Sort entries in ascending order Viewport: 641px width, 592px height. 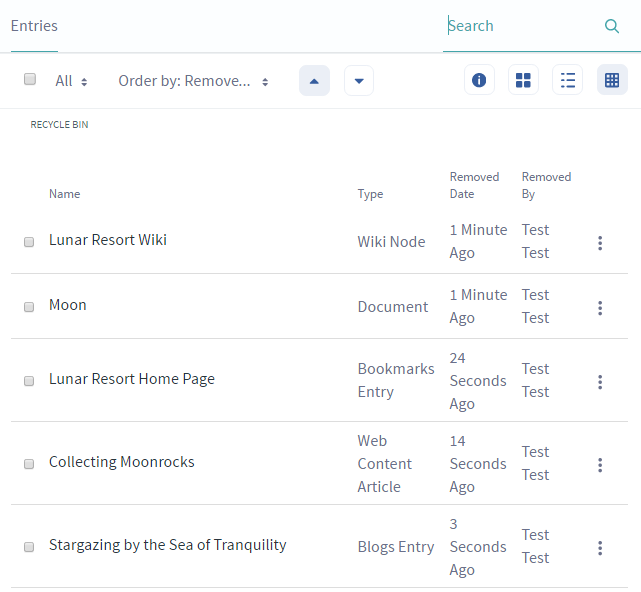tap(314, 81)
